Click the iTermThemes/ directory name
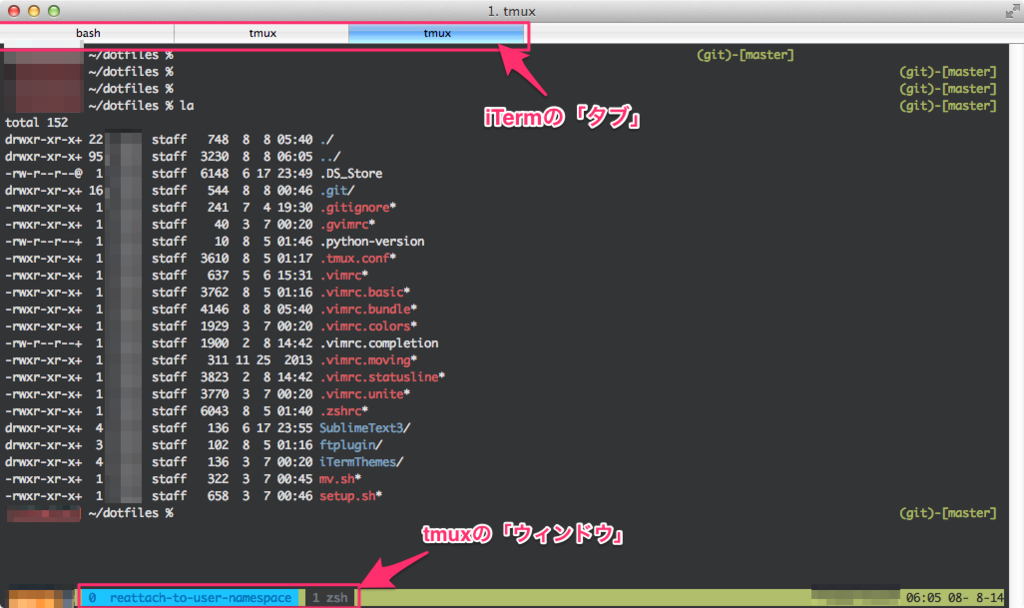1024x608 pixels. 362,462
